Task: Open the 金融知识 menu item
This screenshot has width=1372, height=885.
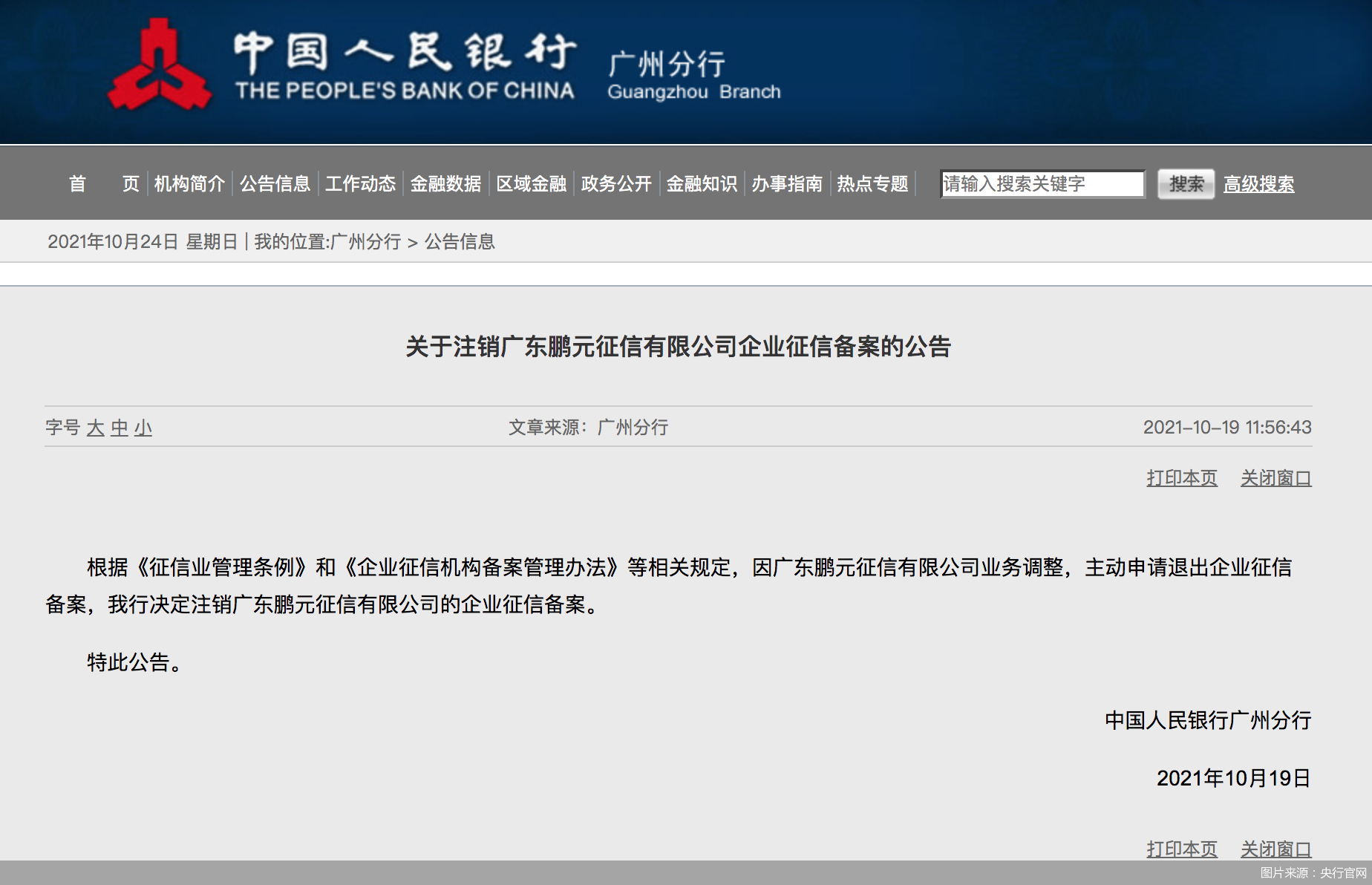Action: coord(702,185)
